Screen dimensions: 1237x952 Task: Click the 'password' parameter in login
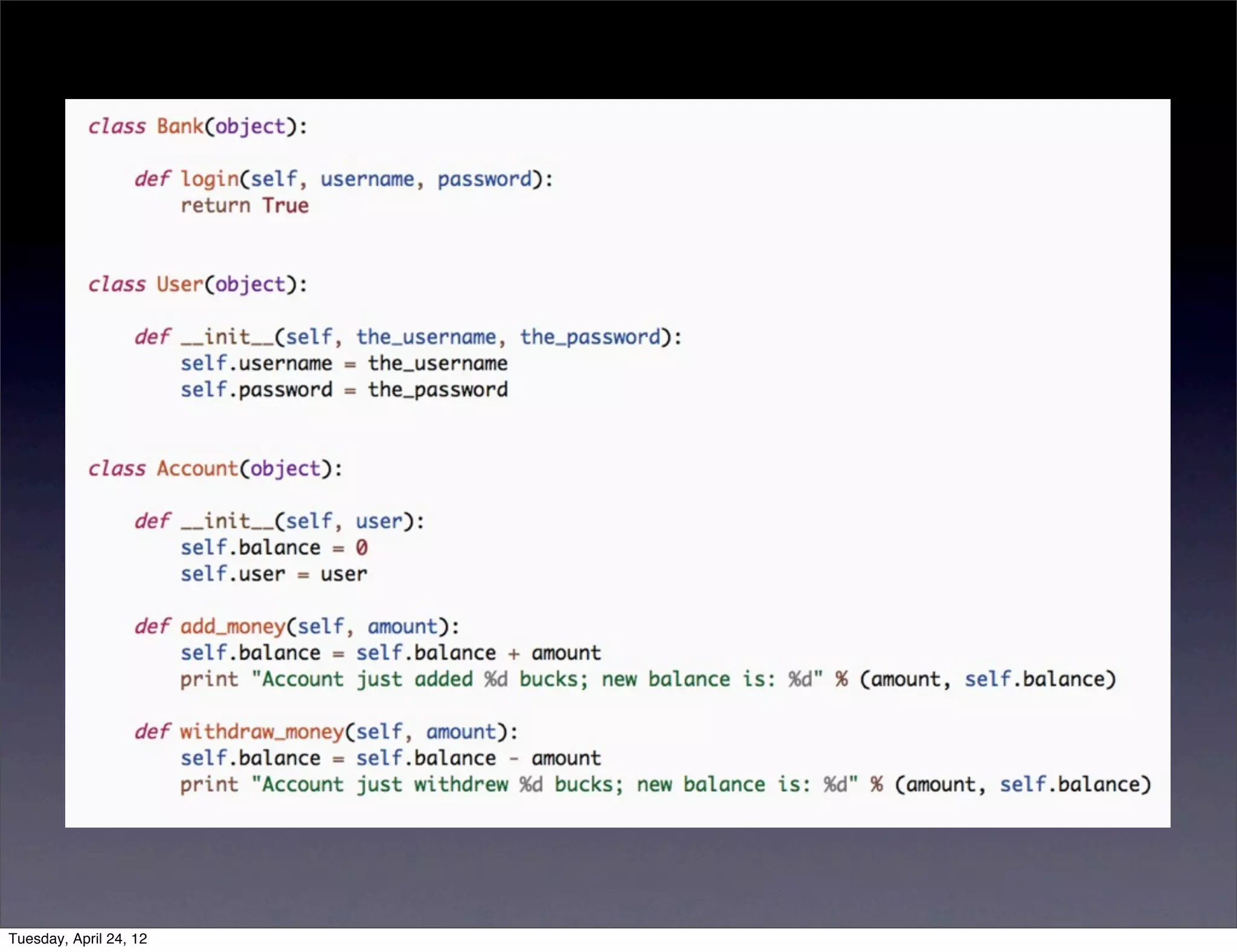(484, 179)
